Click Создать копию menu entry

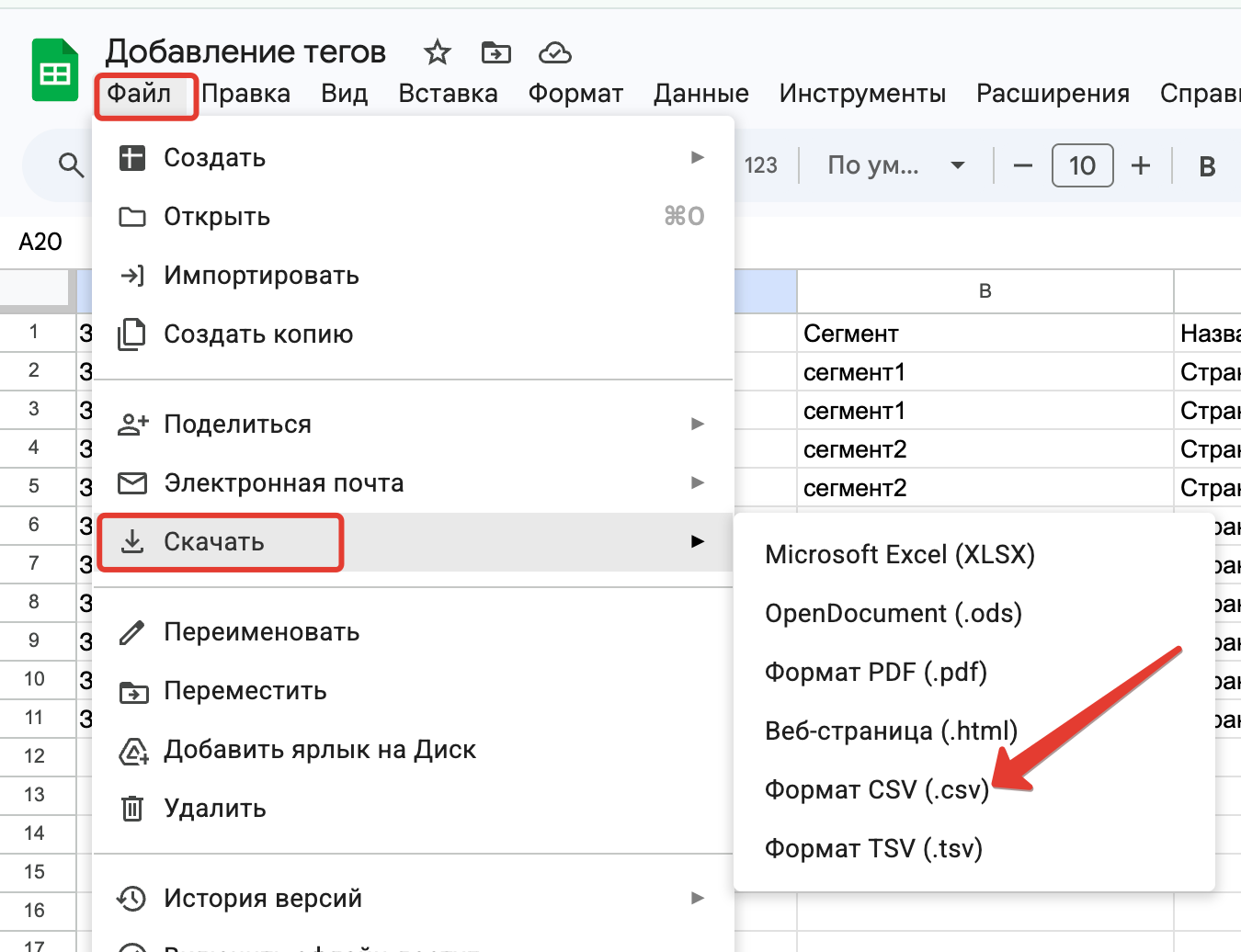(258, 334)
